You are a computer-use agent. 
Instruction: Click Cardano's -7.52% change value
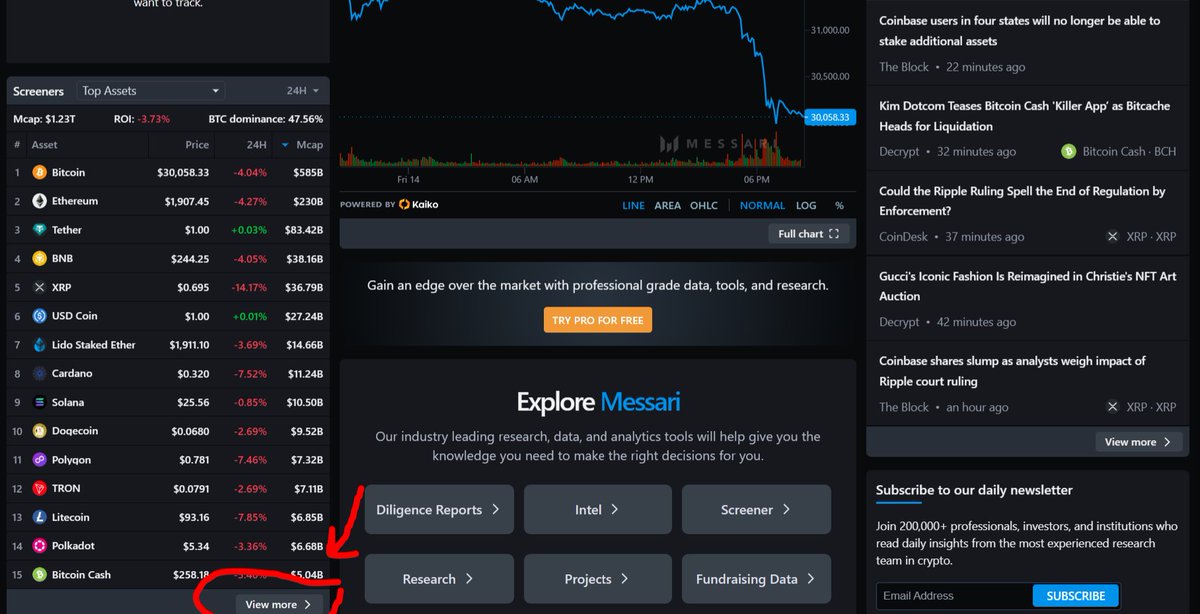click(x=250, y=373)
